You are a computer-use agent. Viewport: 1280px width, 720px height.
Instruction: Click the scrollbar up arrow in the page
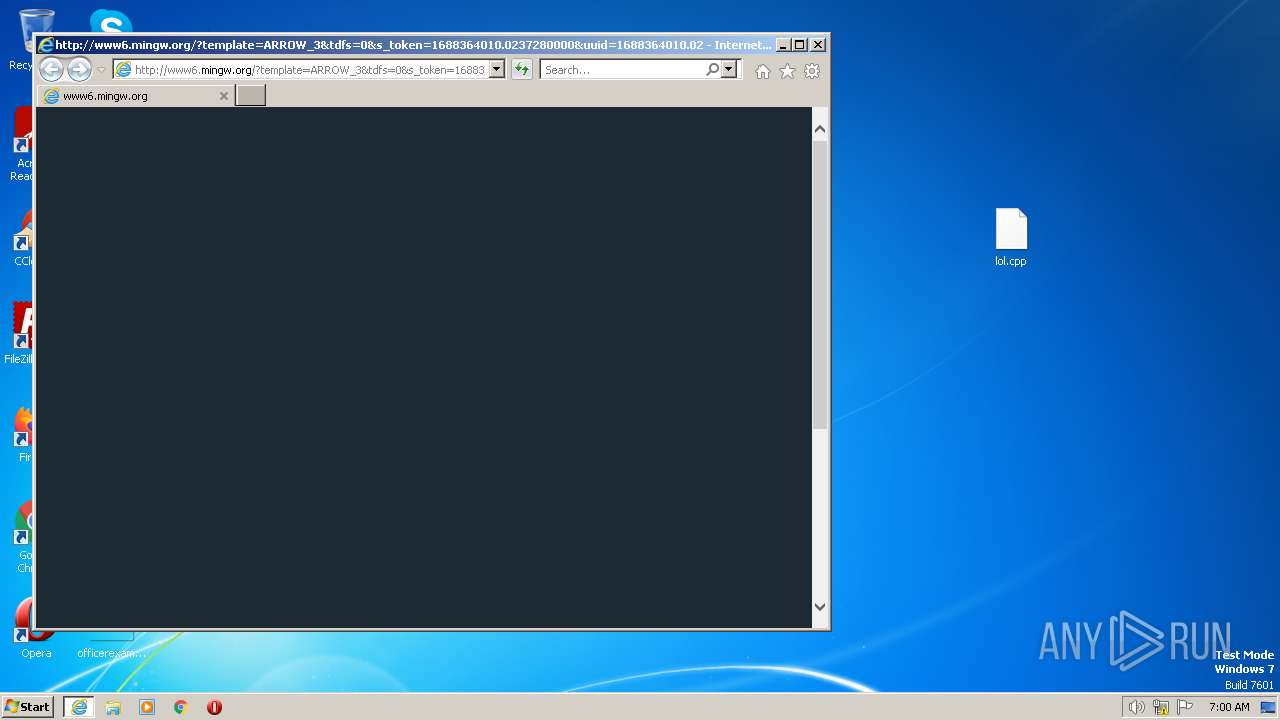tap(820, 129)
